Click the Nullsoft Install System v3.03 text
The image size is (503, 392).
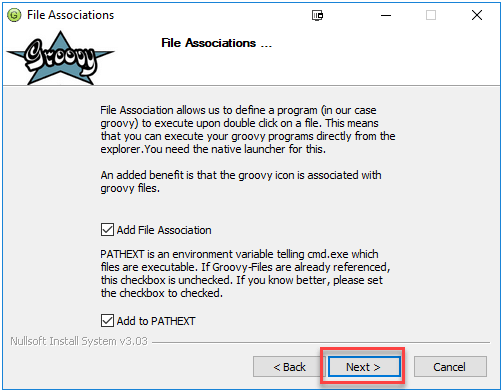point(79,341)
